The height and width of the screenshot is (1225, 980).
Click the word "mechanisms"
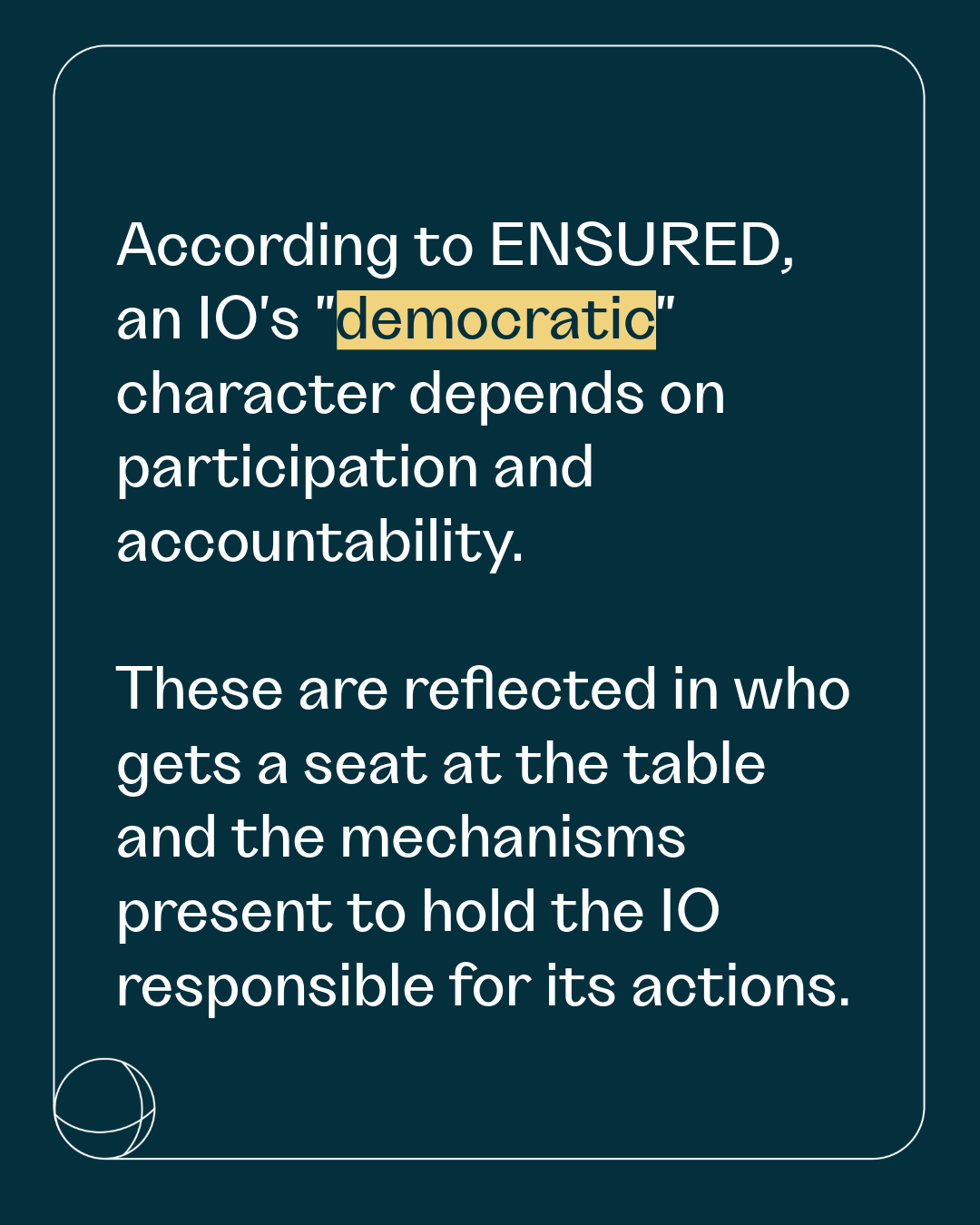[x=513, y=838]
